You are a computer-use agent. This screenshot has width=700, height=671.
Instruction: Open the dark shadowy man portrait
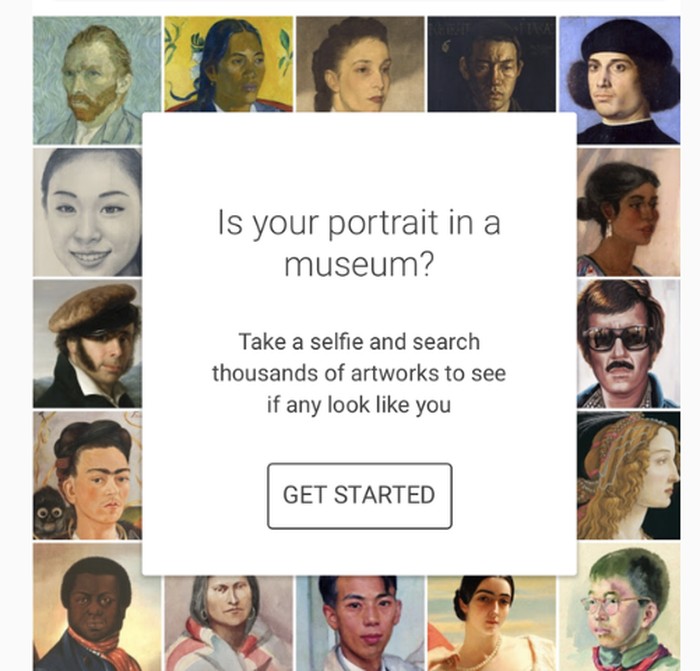click(492, 64)
